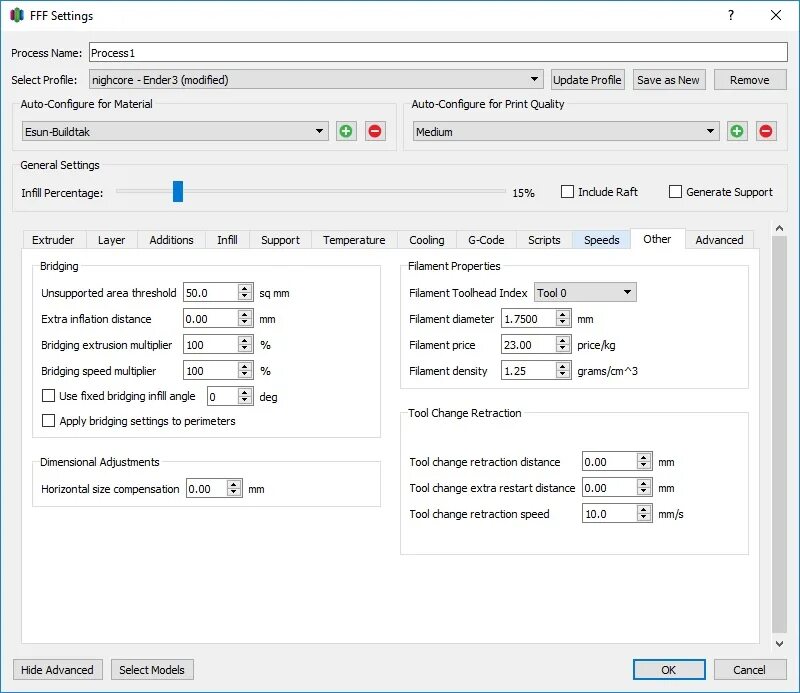Add a new material auto-configure entry

346,131
